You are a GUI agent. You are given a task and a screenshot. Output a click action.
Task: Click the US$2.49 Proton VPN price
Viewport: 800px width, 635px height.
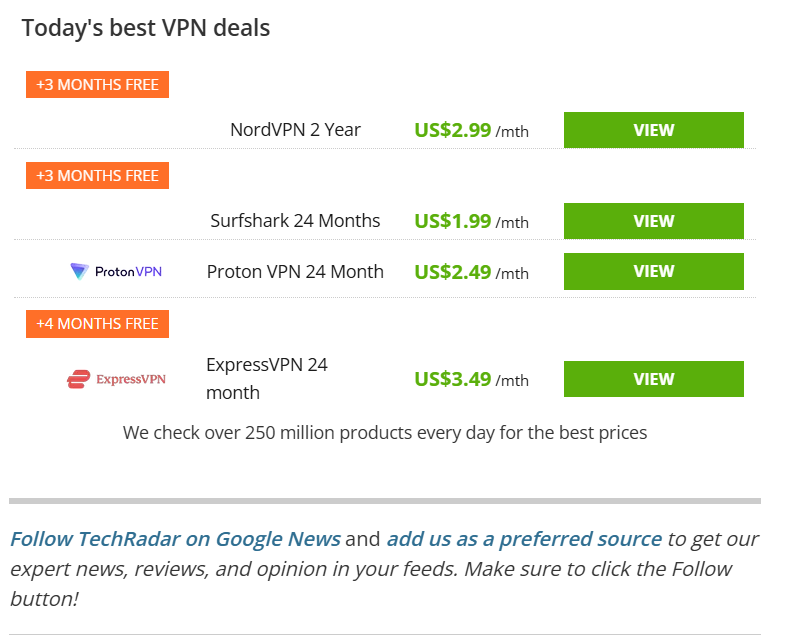click(453, 271)
